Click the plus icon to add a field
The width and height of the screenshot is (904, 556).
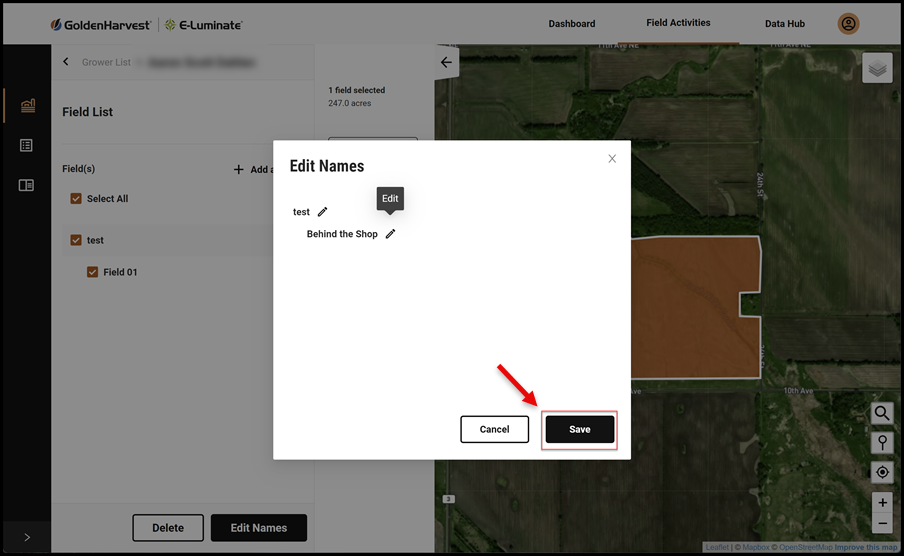click(239, 169)
